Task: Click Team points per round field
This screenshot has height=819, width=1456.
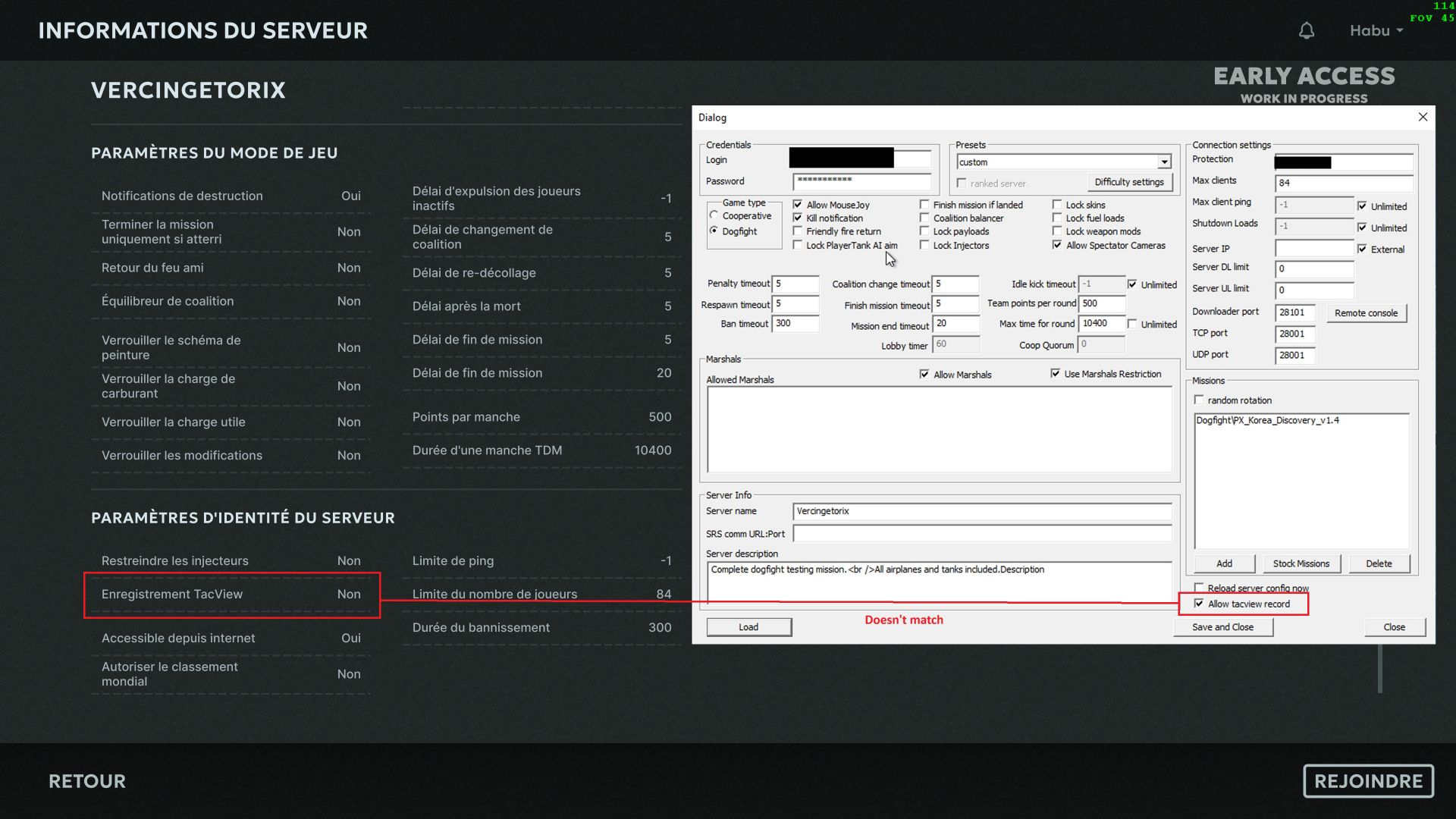Action: [x=1102, y=303]
